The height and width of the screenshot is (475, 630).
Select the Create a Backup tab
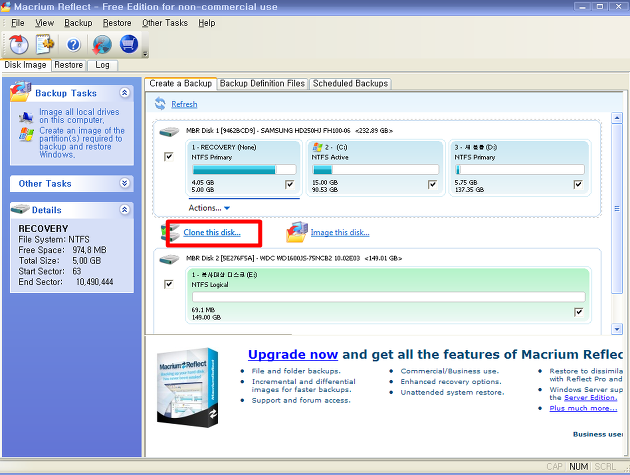(180, 83)
